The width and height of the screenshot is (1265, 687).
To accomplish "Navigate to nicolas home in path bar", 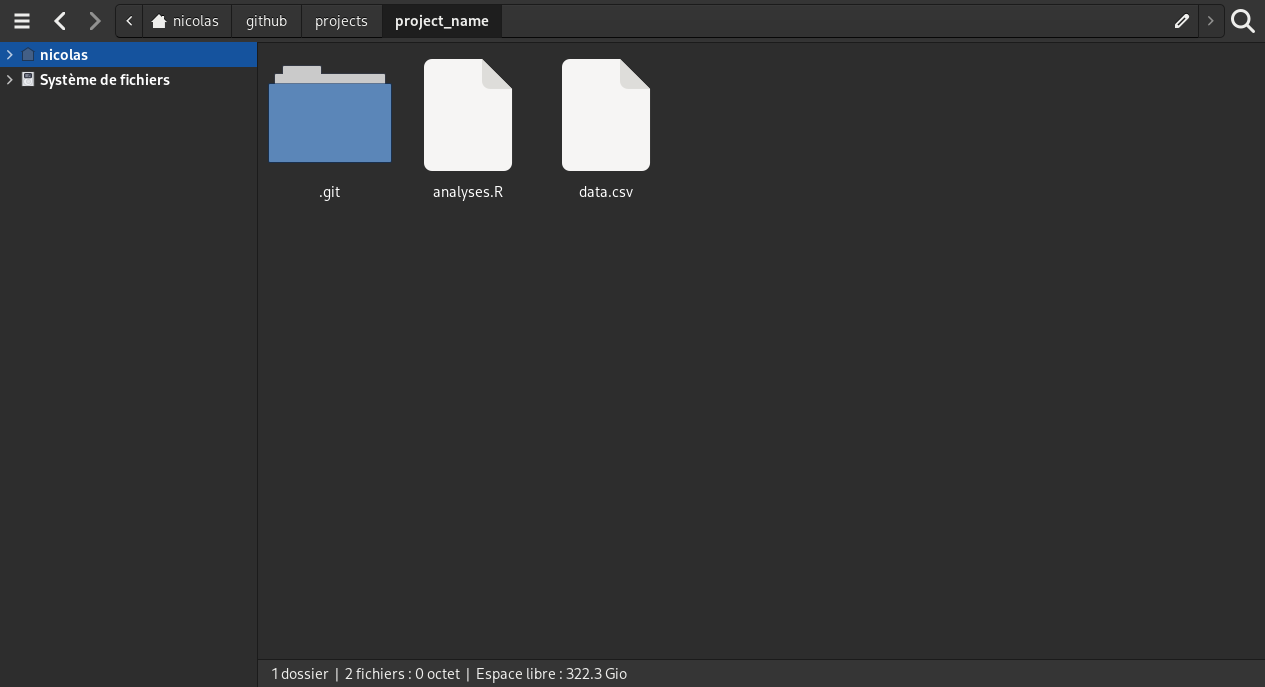I will [186, 21].
